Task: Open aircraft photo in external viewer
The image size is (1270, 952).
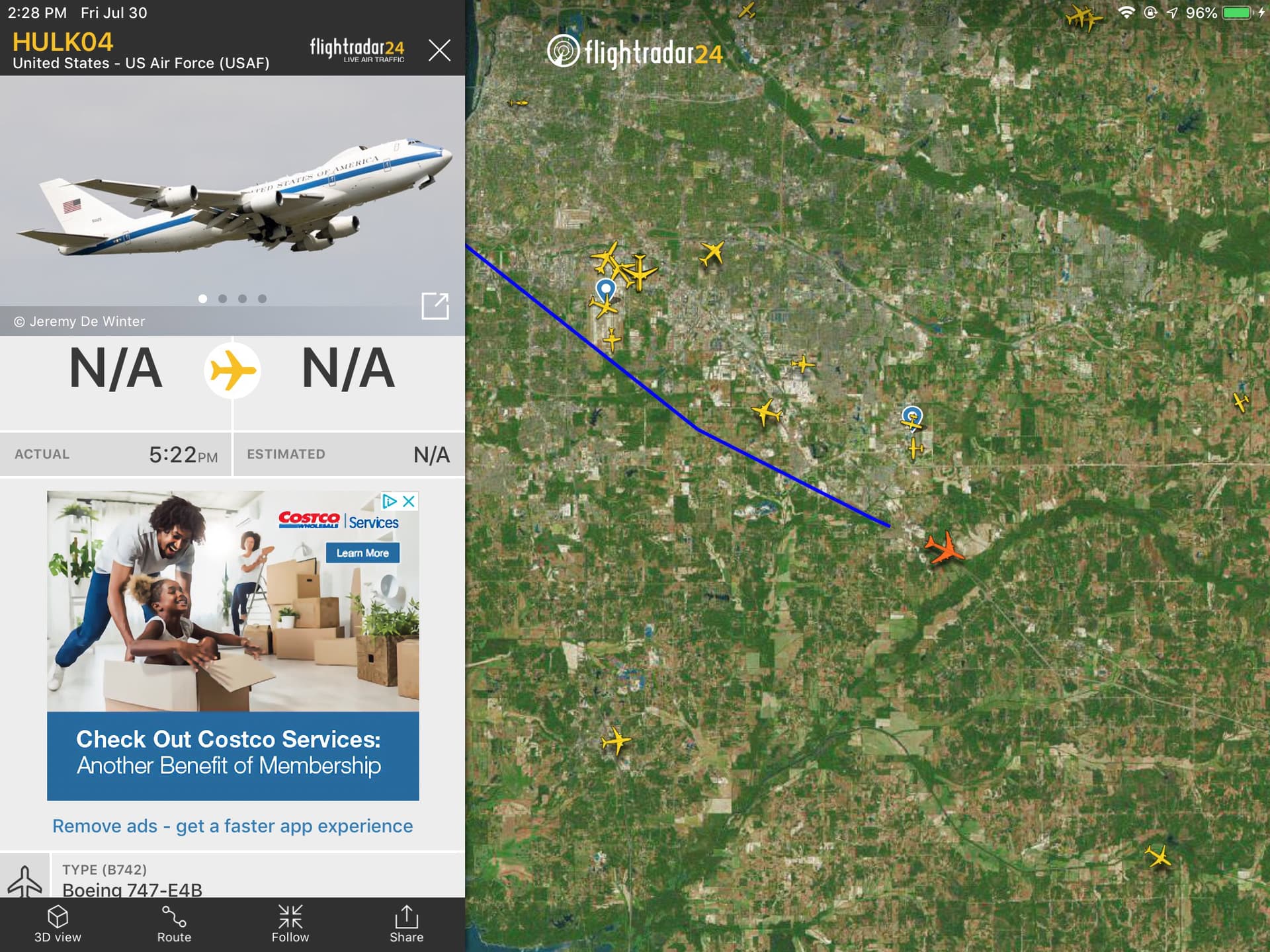Action: click(x=435, y=306)
